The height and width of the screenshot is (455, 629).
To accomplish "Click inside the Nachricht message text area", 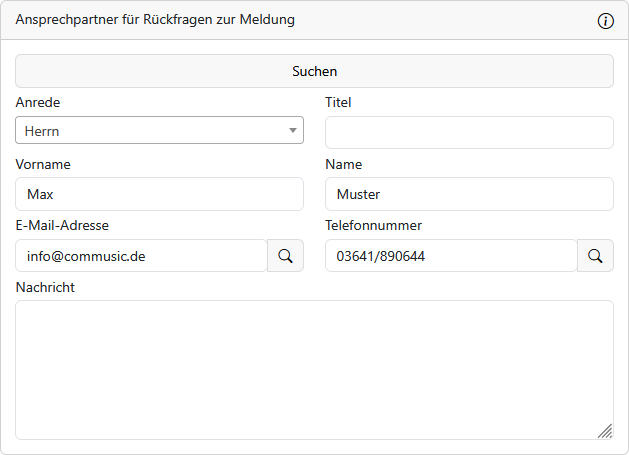I will tap(314, 369).
